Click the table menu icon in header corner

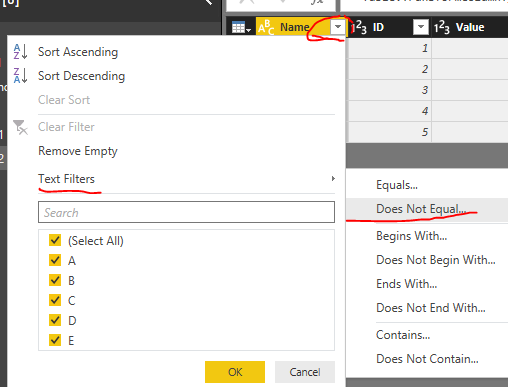click(241, 27)
